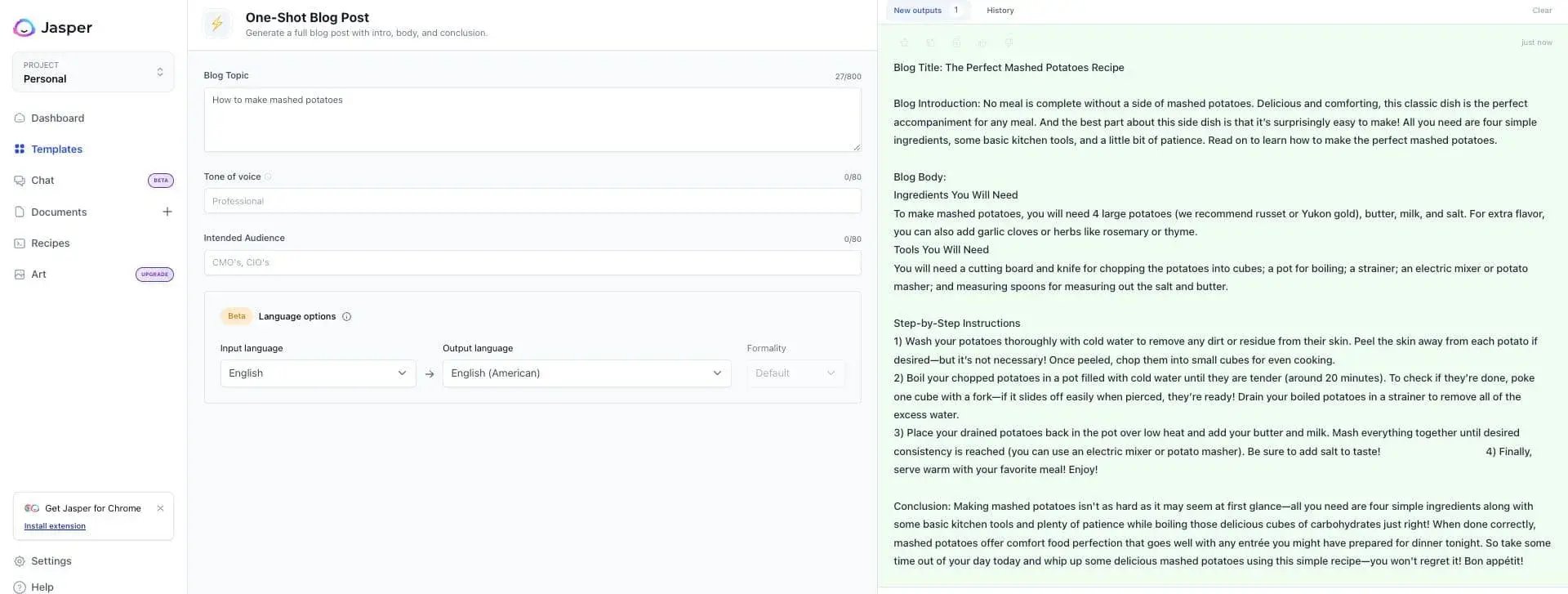This screenshot has height=594, width=1568.
Task: Copy the output to clipboard icon
Action: point(956,42)
